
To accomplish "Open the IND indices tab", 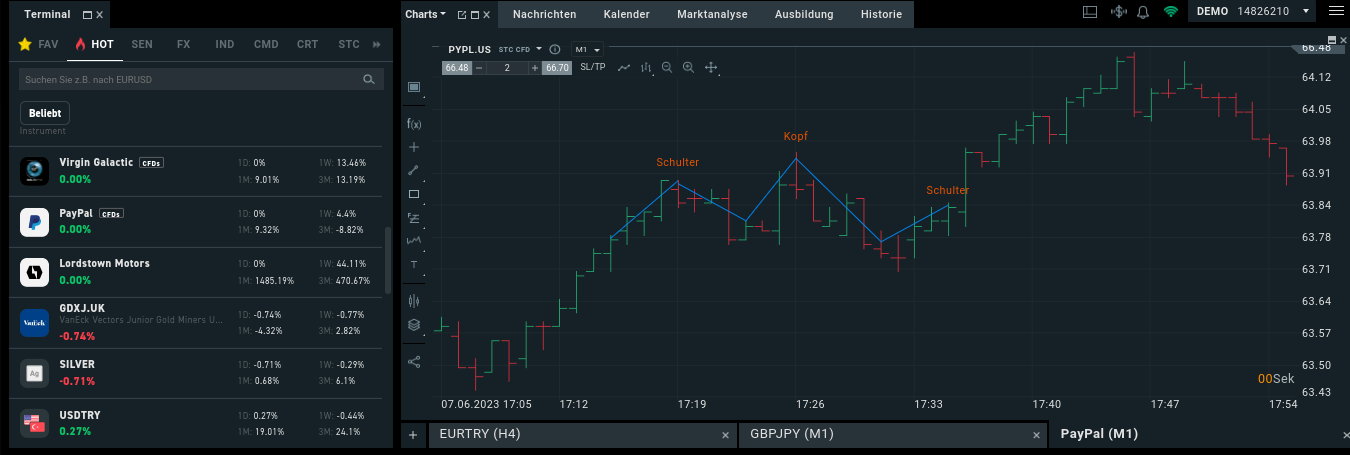I will pyautogui.click(x=225, y=44).
